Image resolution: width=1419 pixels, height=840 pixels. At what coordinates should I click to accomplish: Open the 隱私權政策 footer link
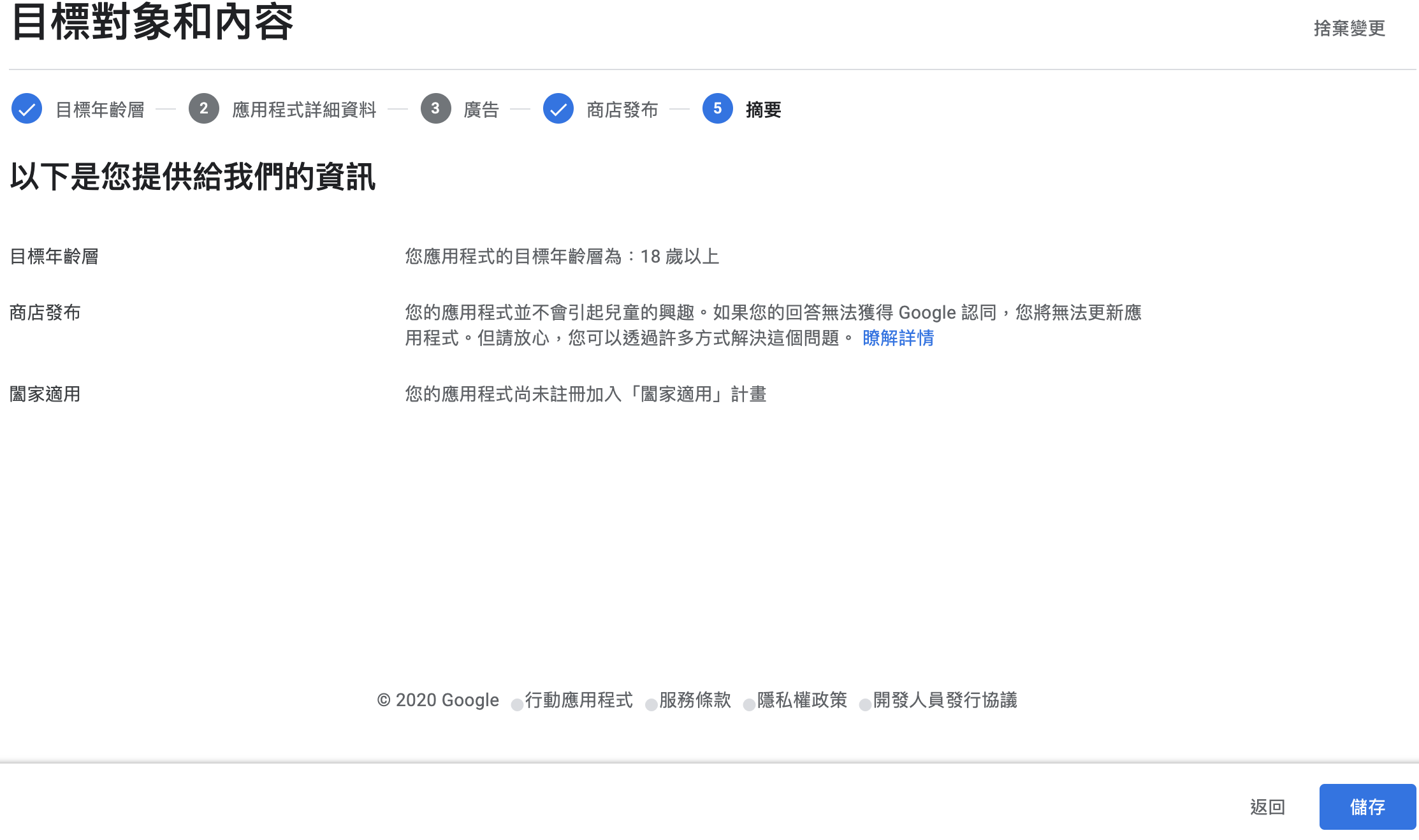pyautogui.click(x=802, y=700)
